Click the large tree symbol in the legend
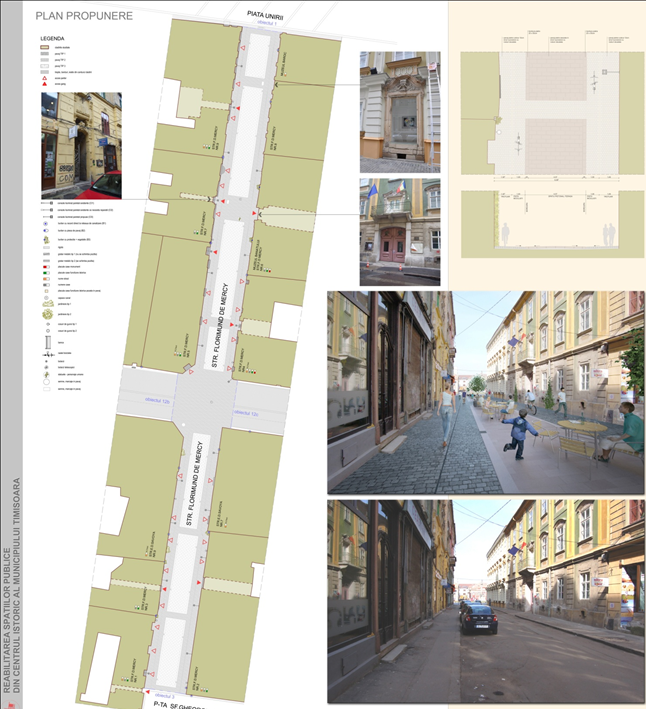 (x=46, y=315)
